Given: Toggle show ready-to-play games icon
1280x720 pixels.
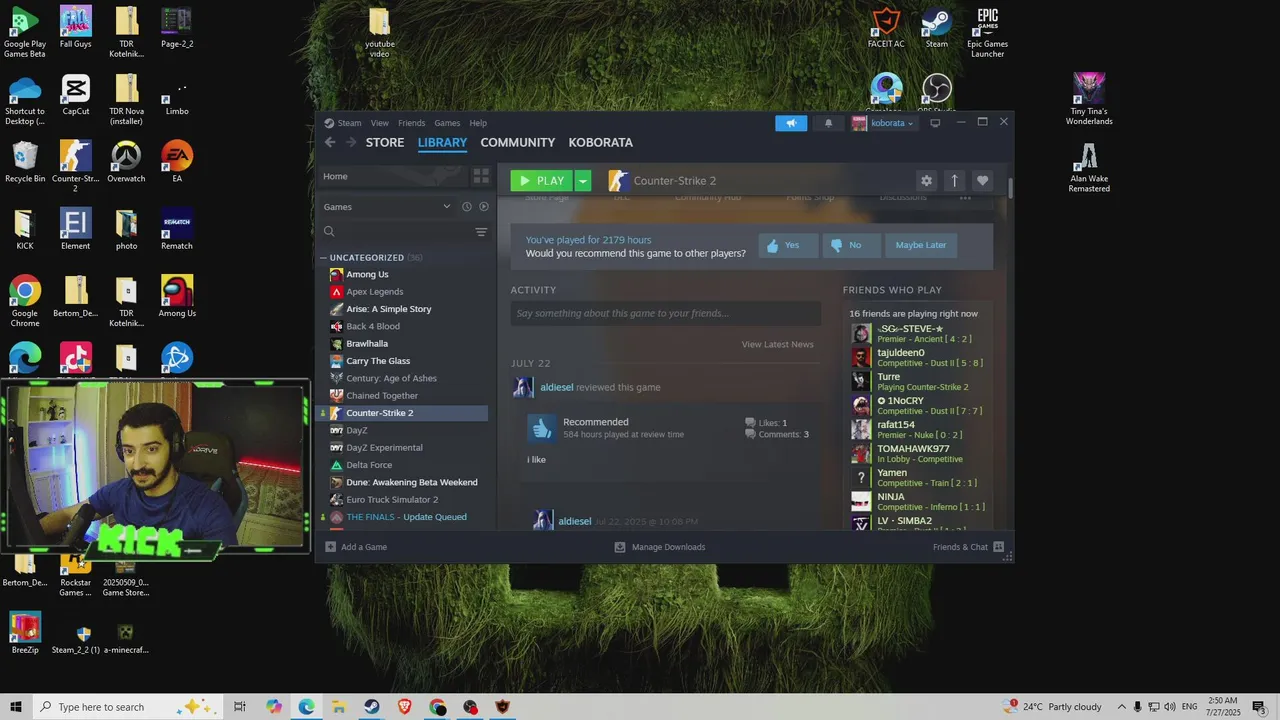Looking at the screenshot, I should point(484,207).
